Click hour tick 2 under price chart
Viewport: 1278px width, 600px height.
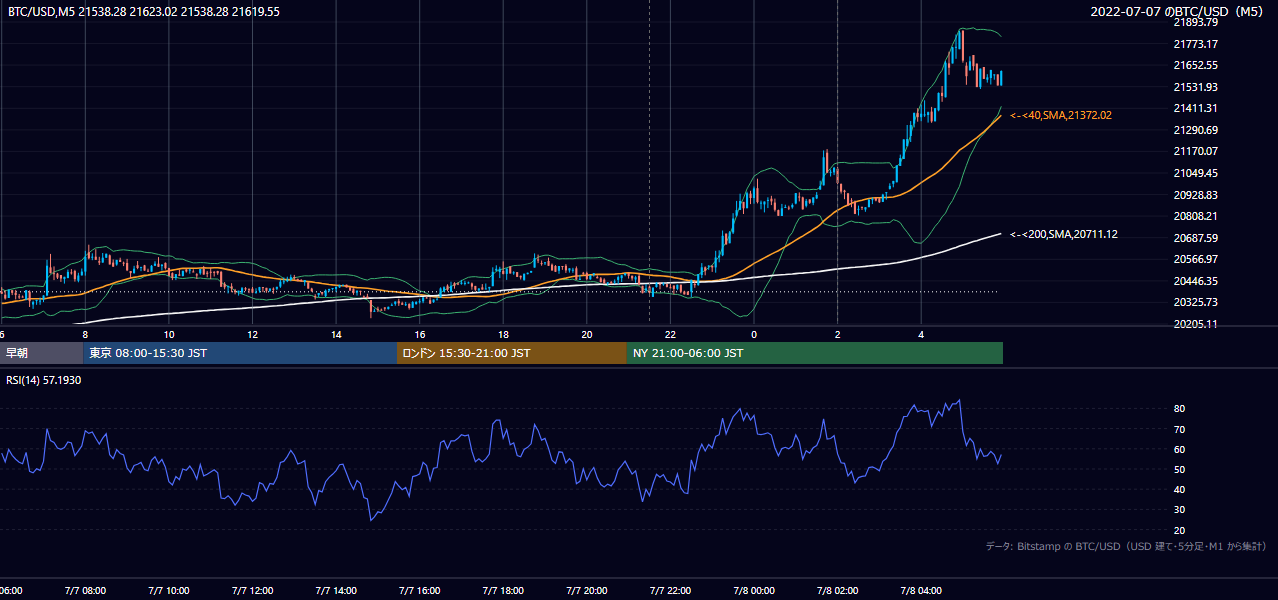(x=837, y=334)
